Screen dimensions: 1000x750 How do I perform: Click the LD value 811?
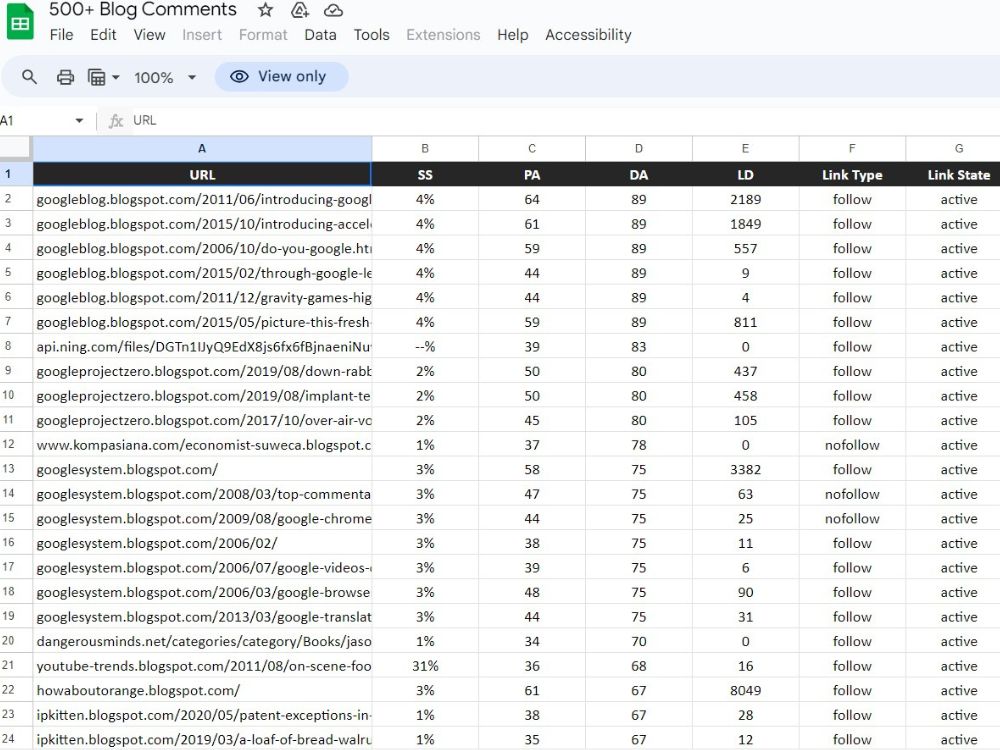(x=745, y=322)
